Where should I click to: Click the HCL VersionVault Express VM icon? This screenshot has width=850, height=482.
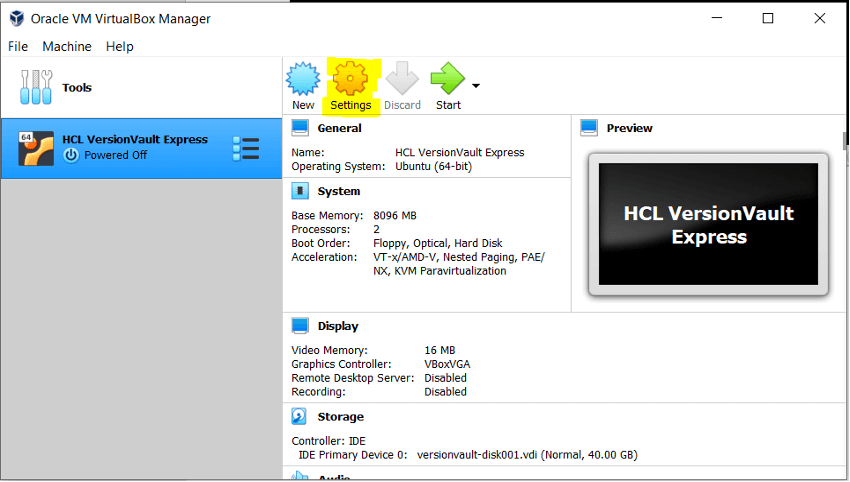(36, 148)
